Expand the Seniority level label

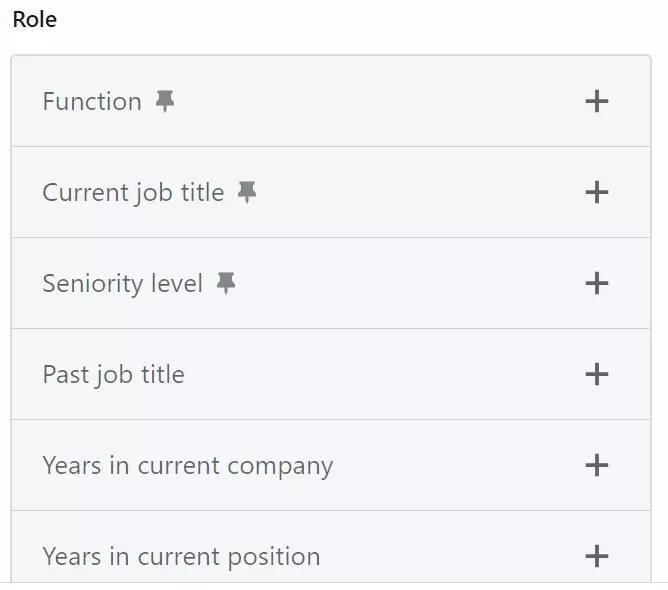coord(123,284)
